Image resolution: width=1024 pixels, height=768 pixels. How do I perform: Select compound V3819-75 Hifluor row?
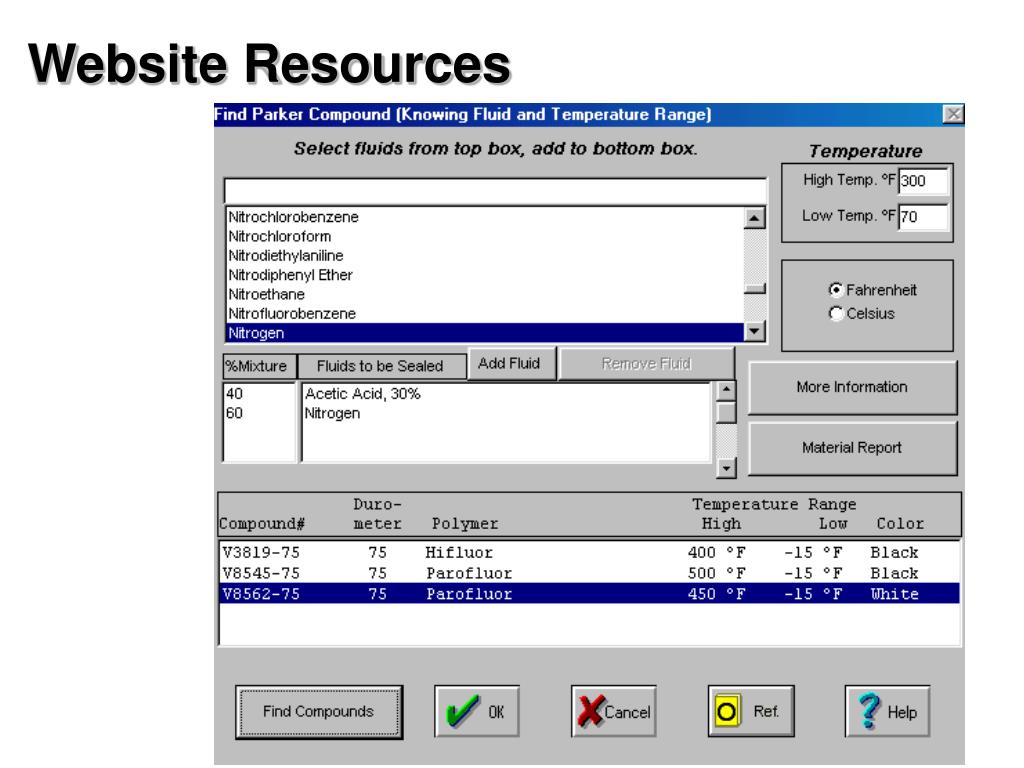[x=589, y=552]
